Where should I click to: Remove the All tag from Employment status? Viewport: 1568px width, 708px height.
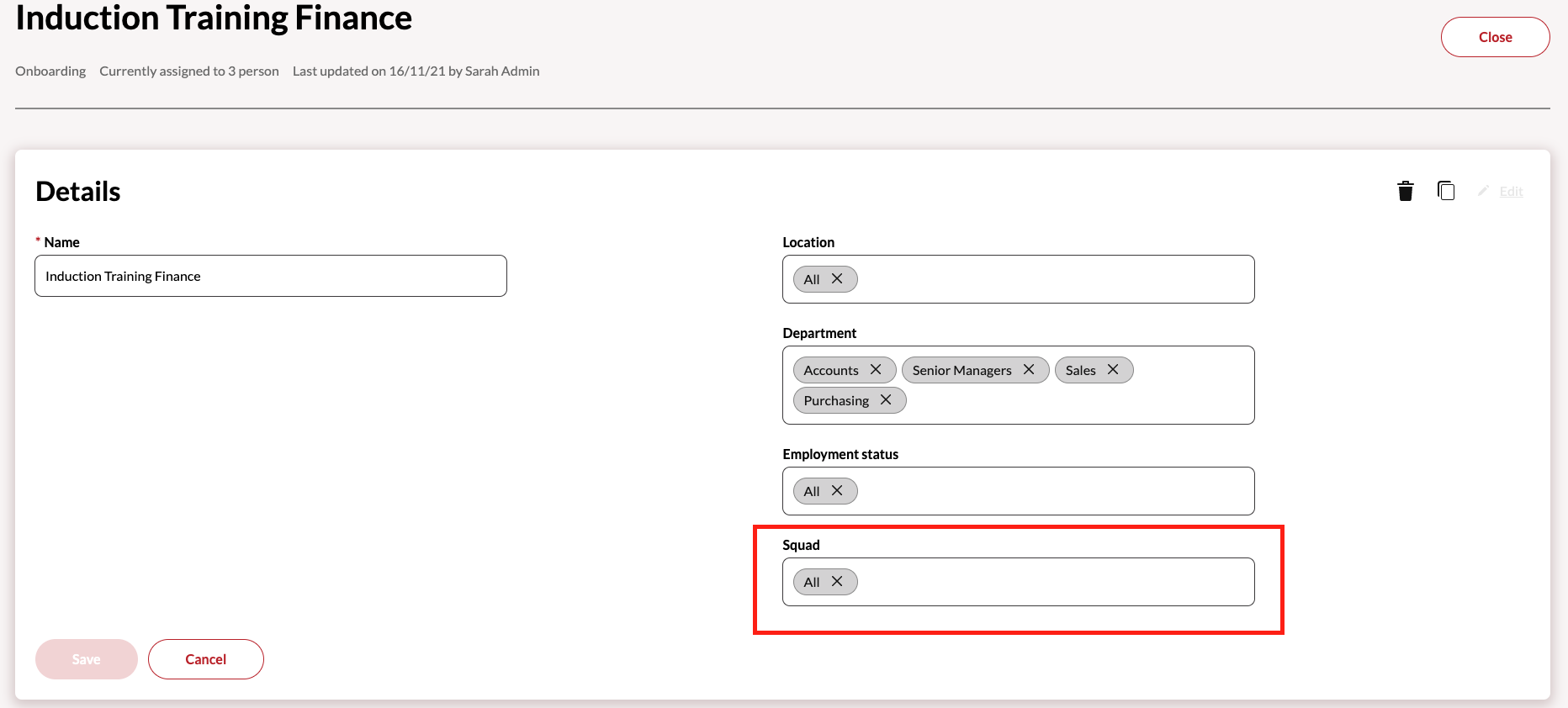click(837, 491)
